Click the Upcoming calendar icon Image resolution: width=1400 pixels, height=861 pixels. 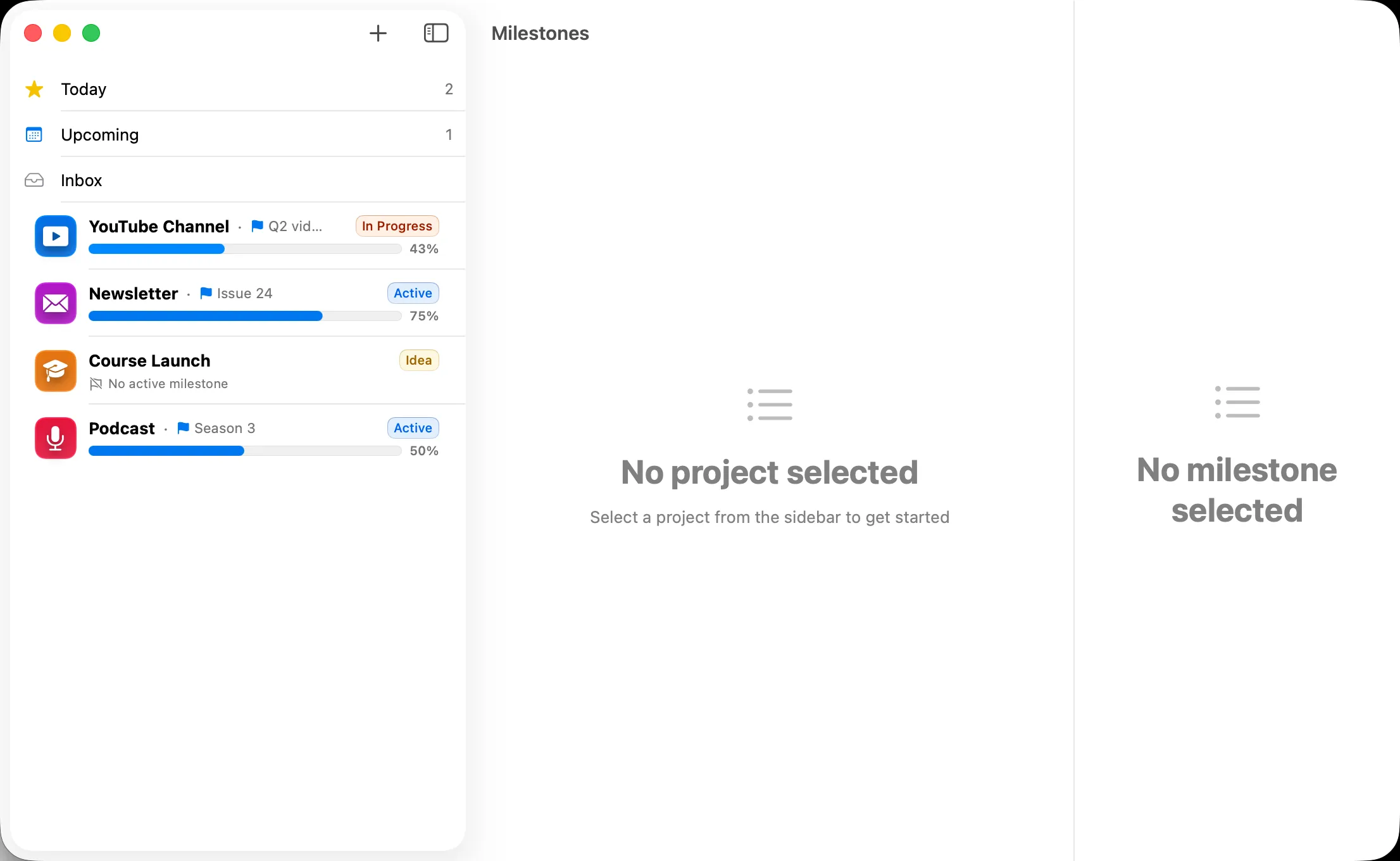[34, 135]
